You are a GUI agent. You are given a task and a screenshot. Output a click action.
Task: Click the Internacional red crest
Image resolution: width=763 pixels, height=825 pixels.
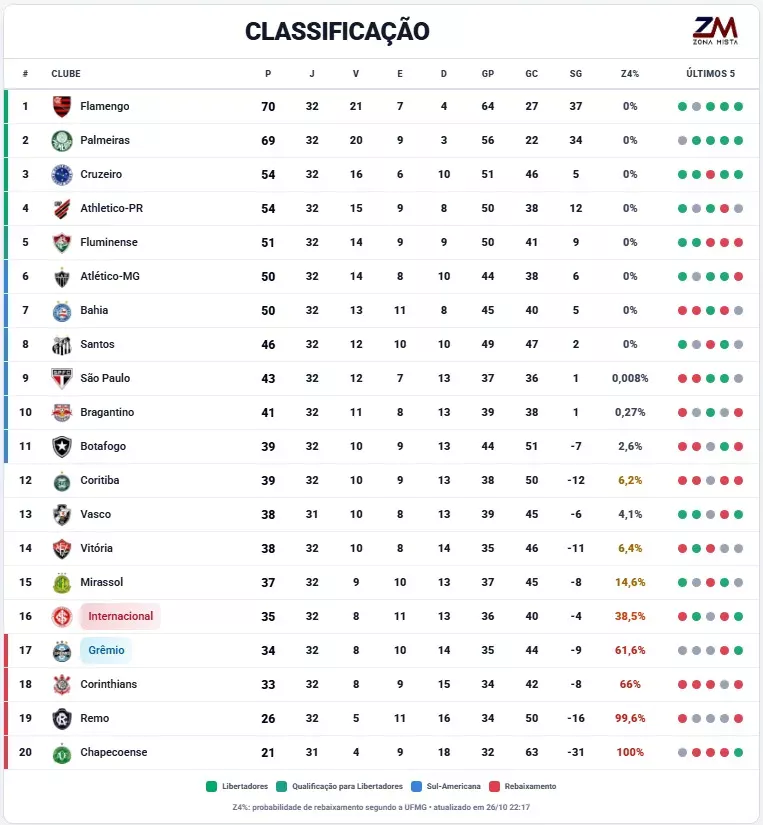tap(62, 616)
